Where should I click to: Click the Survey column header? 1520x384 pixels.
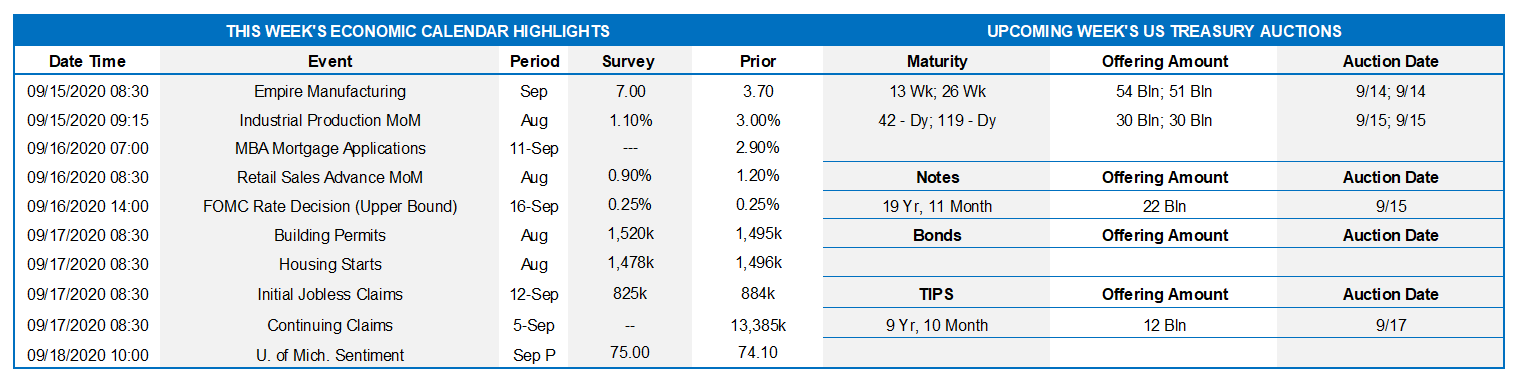(628, 61)
